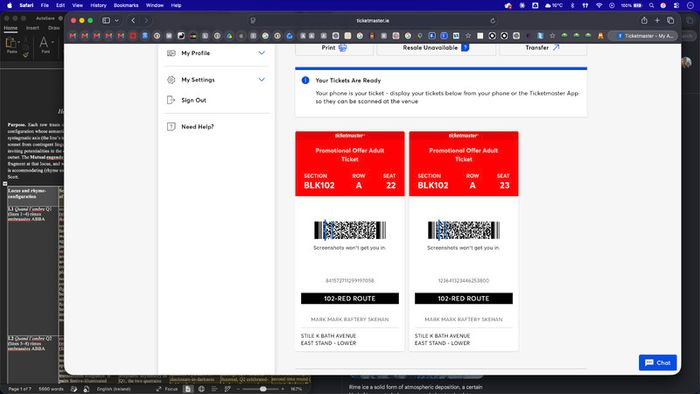700x394 pixels.
Task: Reload the page with the refresh icon
Action: coord(492,21)
